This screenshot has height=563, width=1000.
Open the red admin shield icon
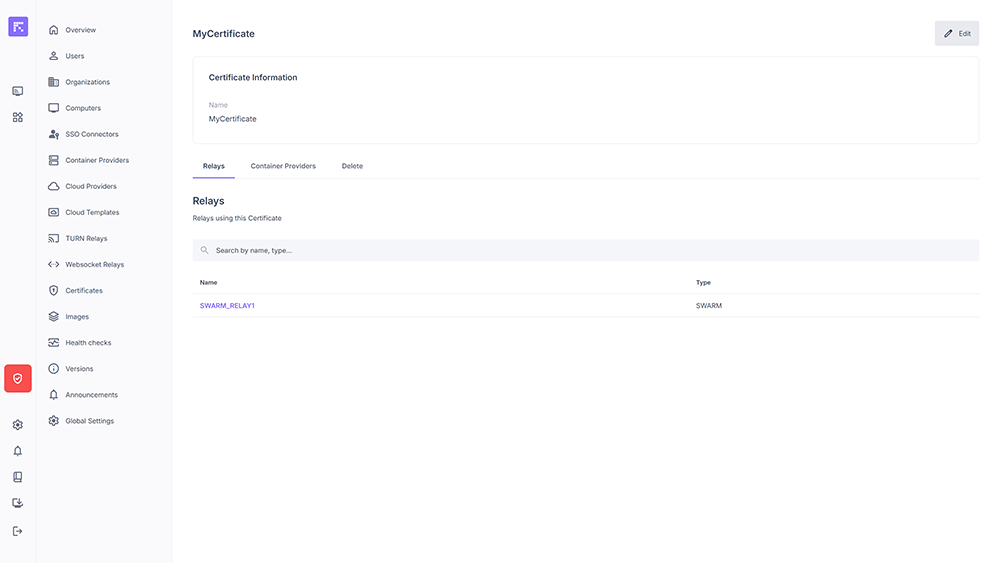coord(18,379)
